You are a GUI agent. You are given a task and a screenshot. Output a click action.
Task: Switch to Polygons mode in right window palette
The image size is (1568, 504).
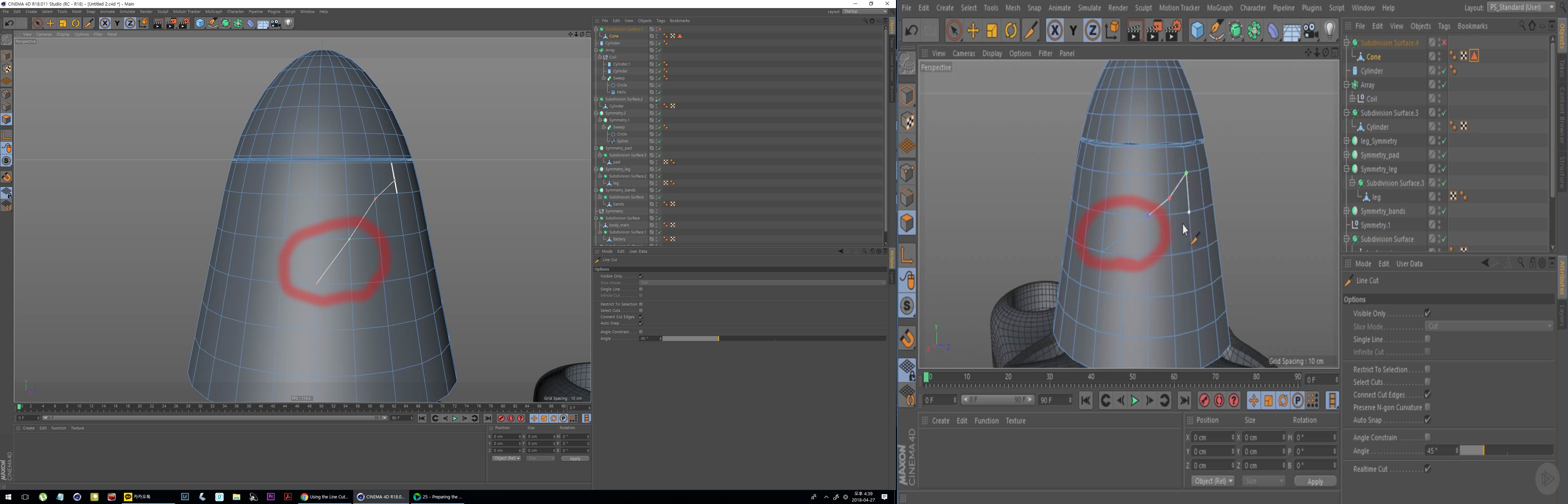907,223
